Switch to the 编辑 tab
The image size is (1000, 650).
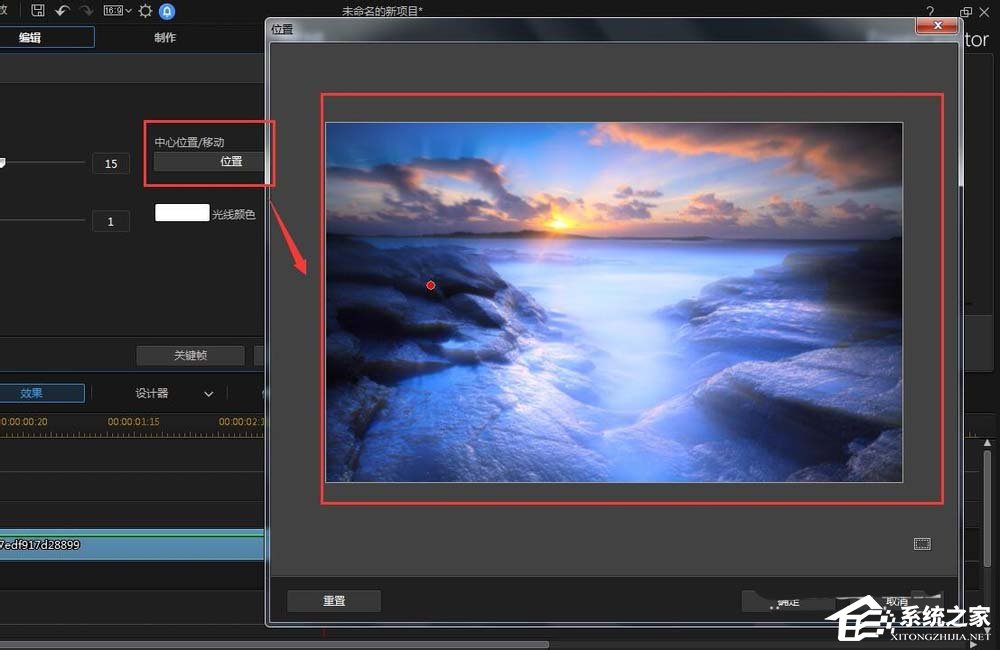(x=30, y=37)
